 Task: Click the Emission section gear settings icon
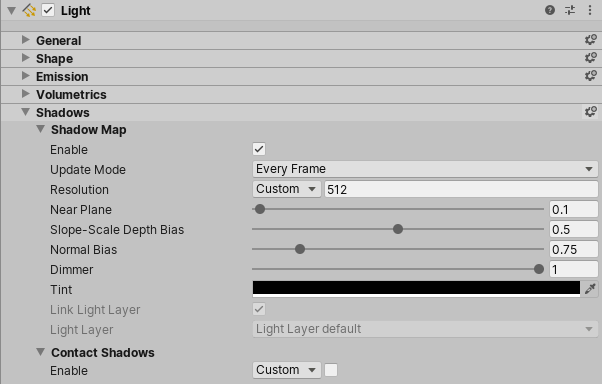click(590, 76)
